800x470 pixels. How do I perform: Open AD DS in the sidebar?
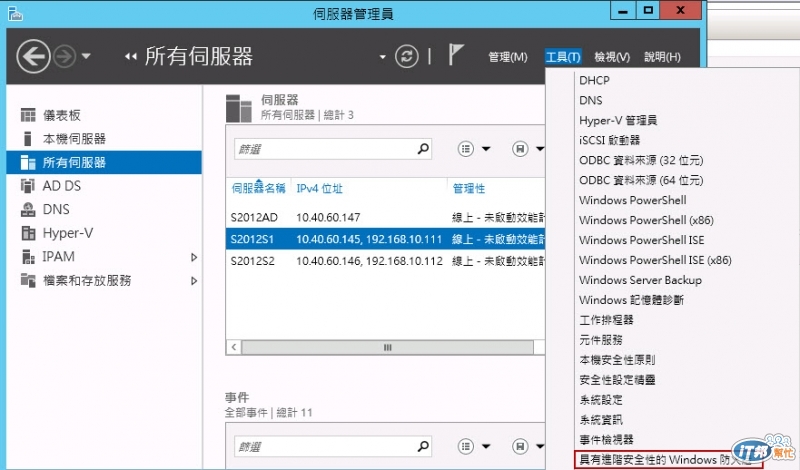coord(62,186)
